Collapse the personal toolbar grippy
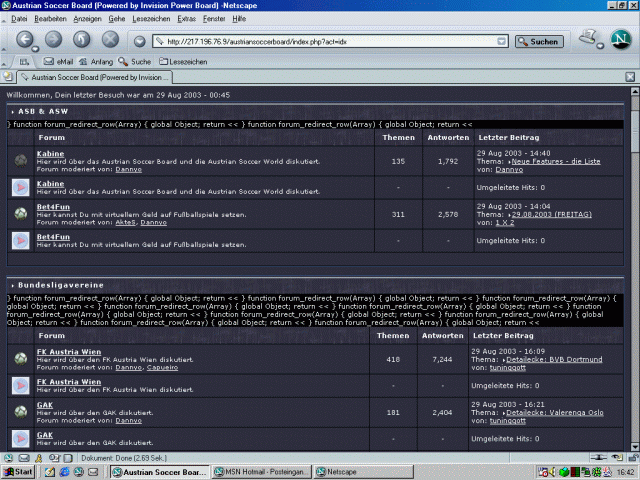 [4, 62]
